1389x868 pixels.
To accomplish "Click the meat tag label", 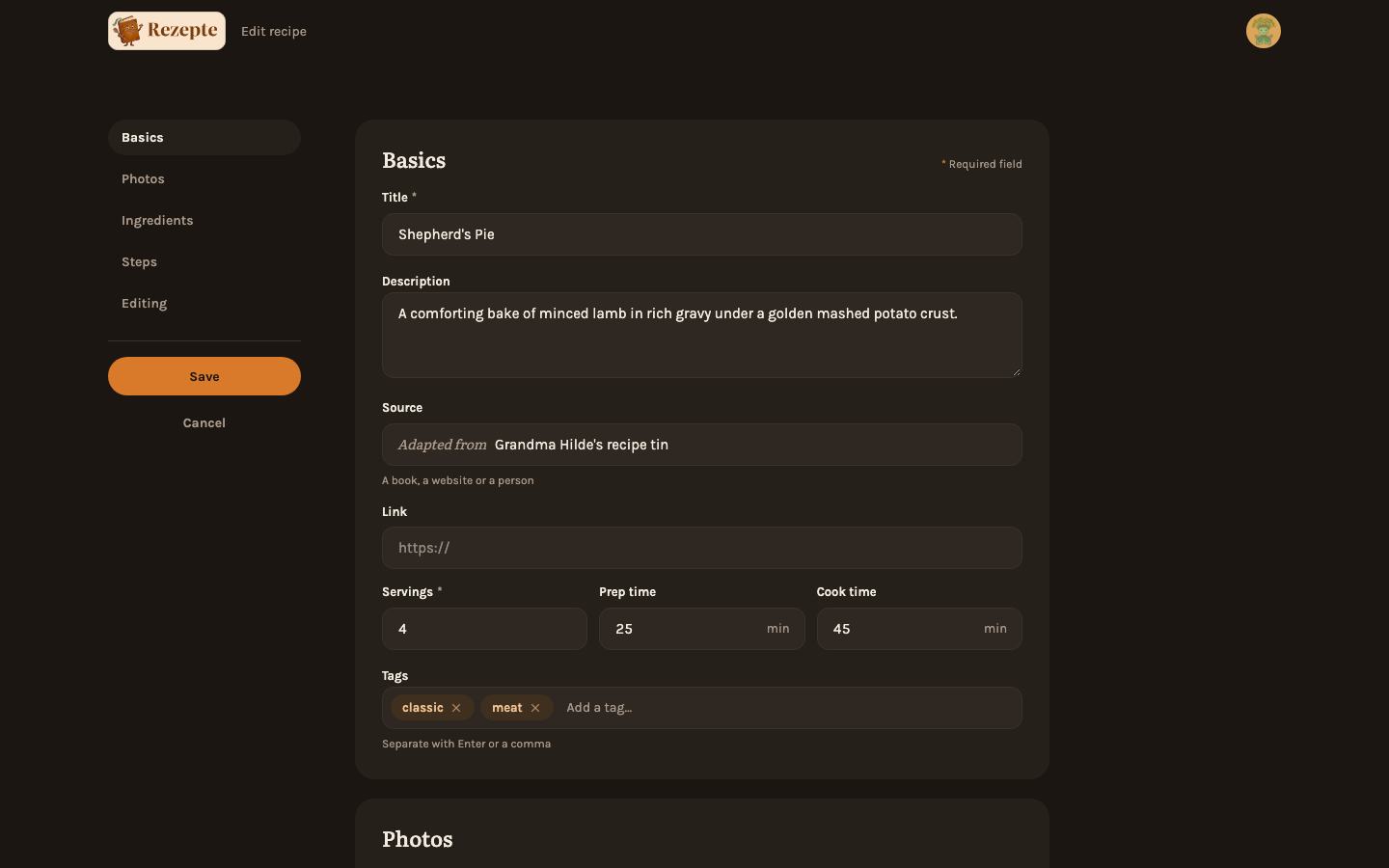I will (x=507, y=708).
